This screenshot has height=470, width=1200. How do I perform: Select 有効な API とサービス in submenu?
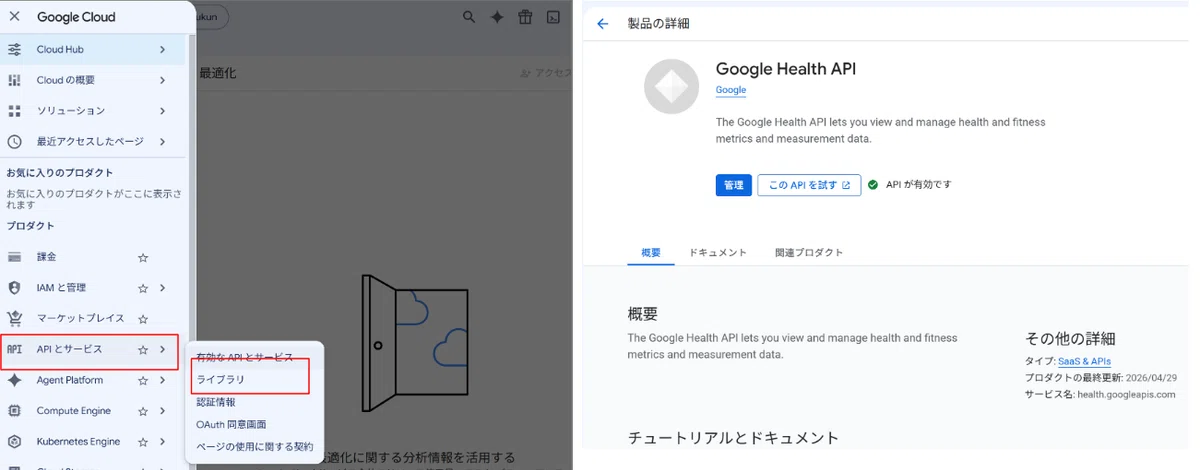pos(245,357)
